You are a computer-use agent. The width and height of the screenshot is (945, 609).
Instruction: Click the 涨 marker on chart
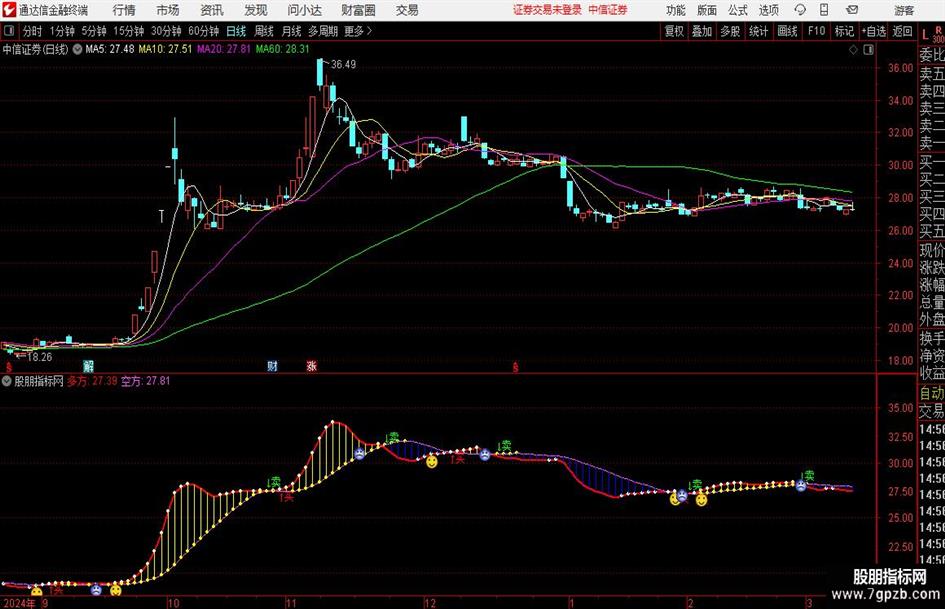pyautogui.click(x=312, y=365)
